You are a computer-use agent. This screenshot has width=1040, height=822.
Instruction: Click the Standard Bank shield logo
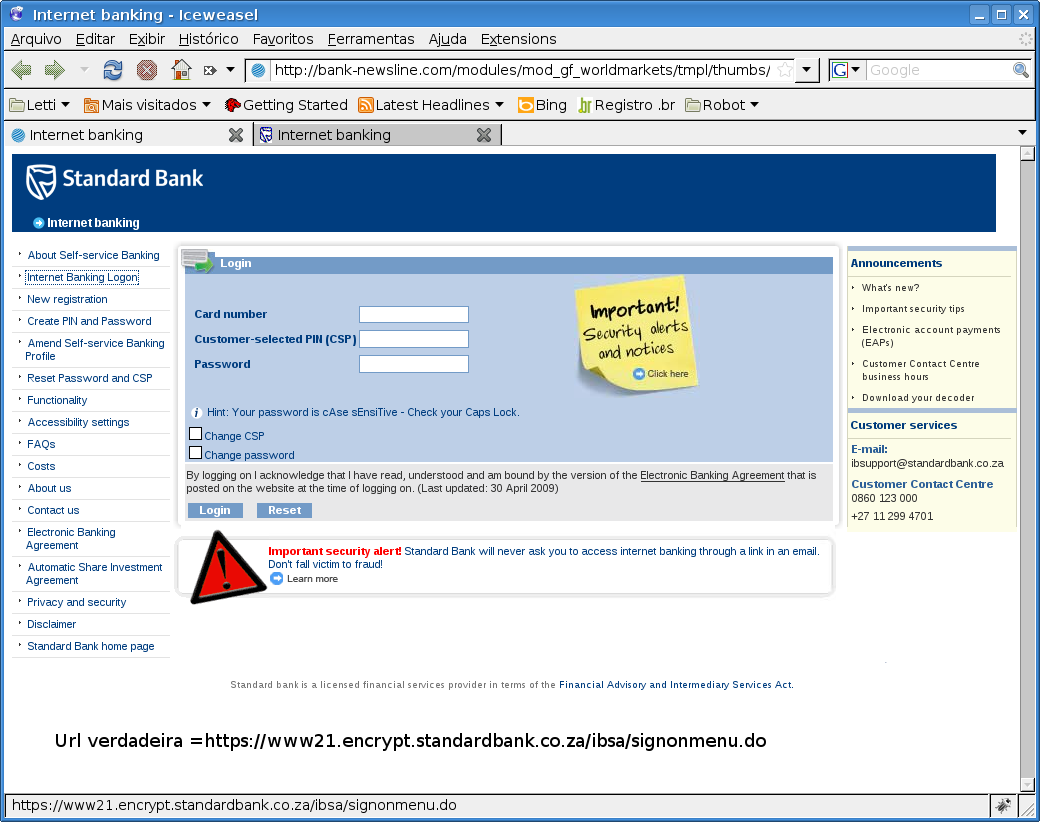40,182
